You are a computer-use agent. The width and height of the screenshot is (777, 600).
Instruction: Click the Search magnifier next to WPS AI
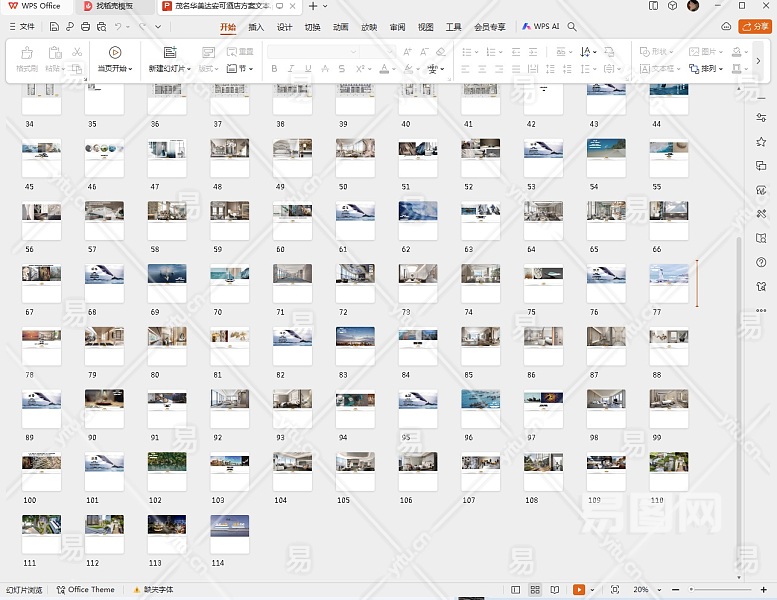pyautogui.click(x=574, y=26)
